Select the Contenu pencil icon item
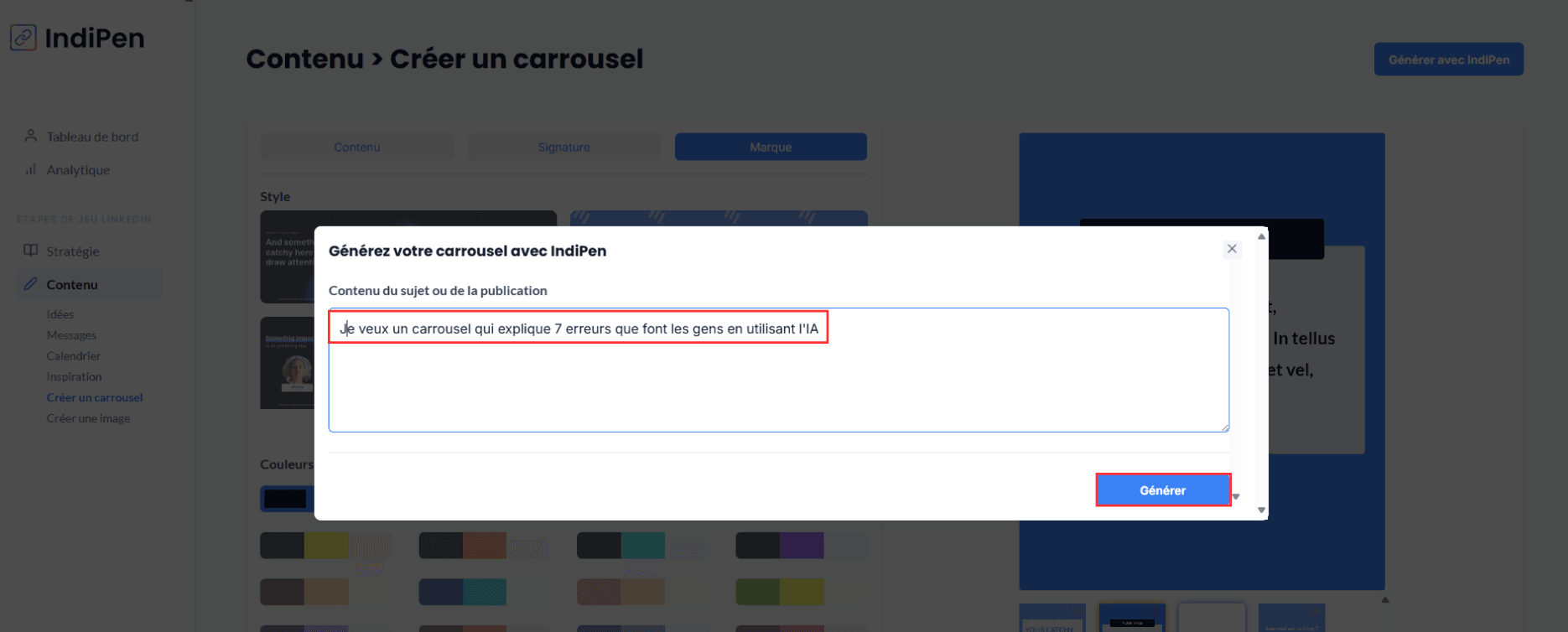 click(31, 284)
